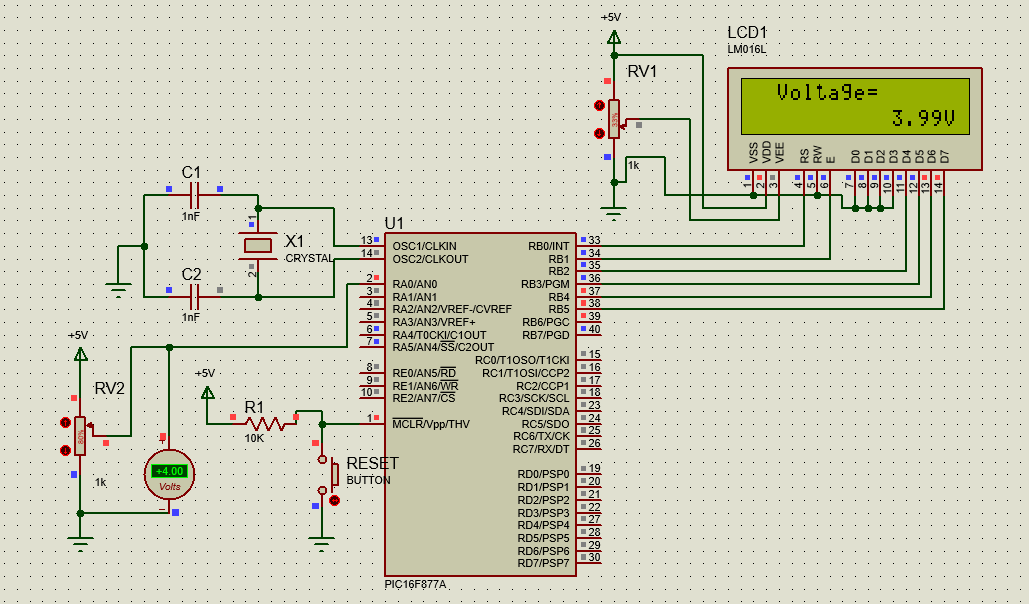Click the LM016L part name text
The image size is (1029, 604).
pos(747,49)
